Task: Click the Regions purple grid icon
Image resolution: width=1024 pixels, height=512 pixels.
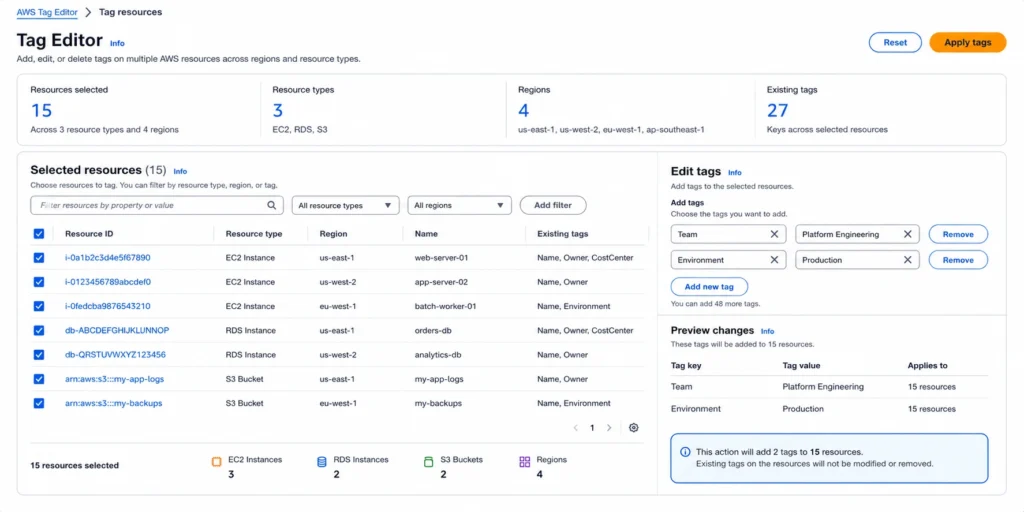Action: click(524, 462)
